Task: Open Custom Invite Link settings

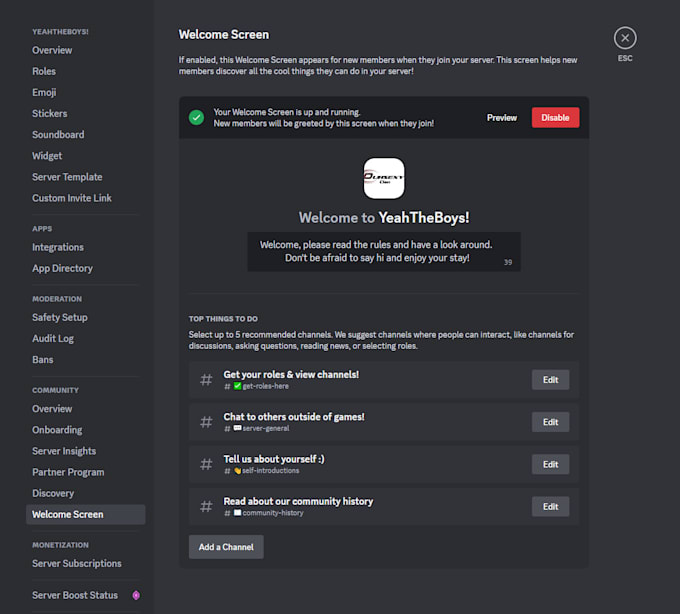Action: tap(72, 198)
